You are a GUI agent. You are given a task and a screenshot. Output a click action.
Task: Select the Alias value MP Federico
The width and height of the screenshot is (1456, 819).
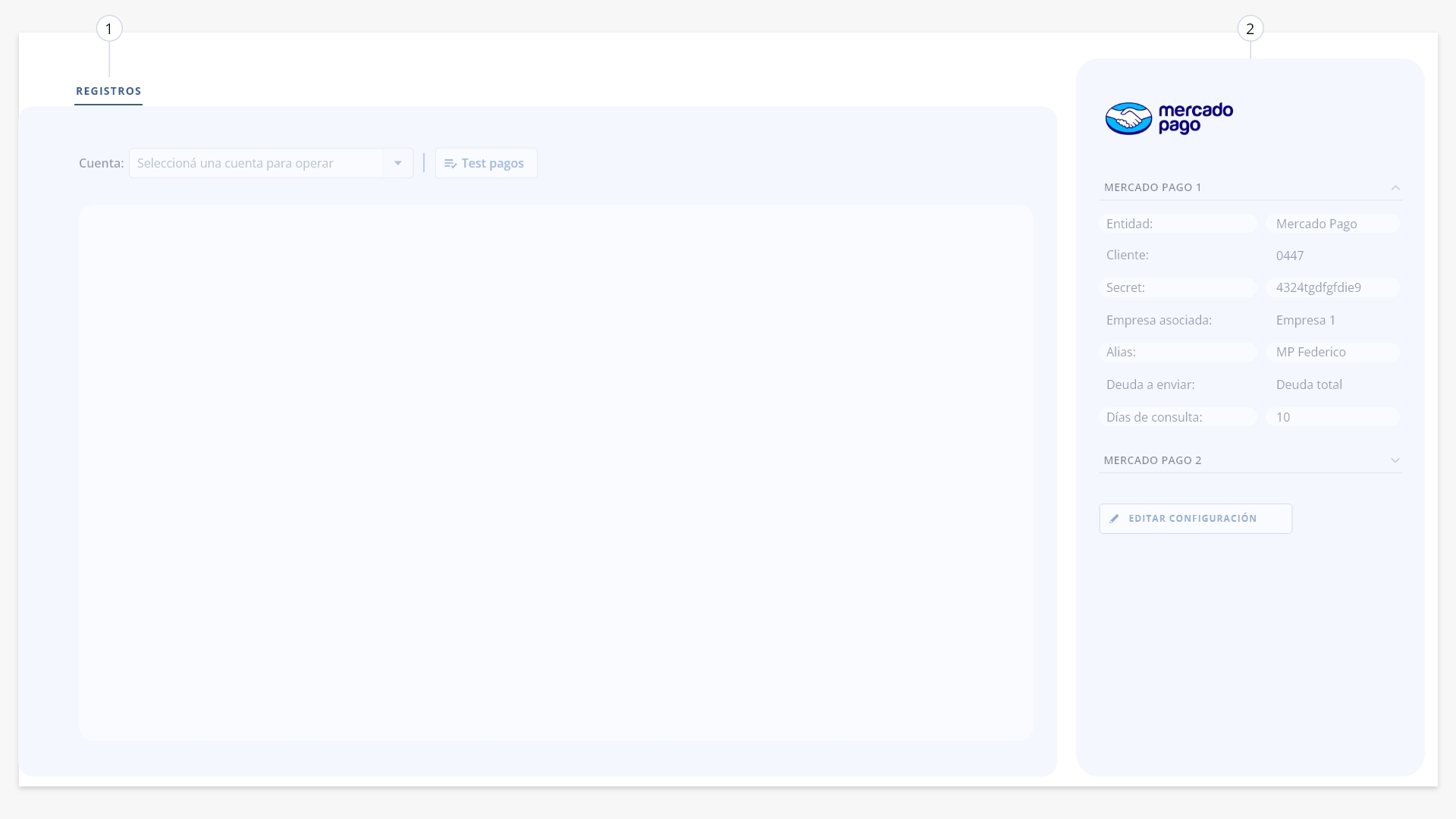pos(1311,352)
